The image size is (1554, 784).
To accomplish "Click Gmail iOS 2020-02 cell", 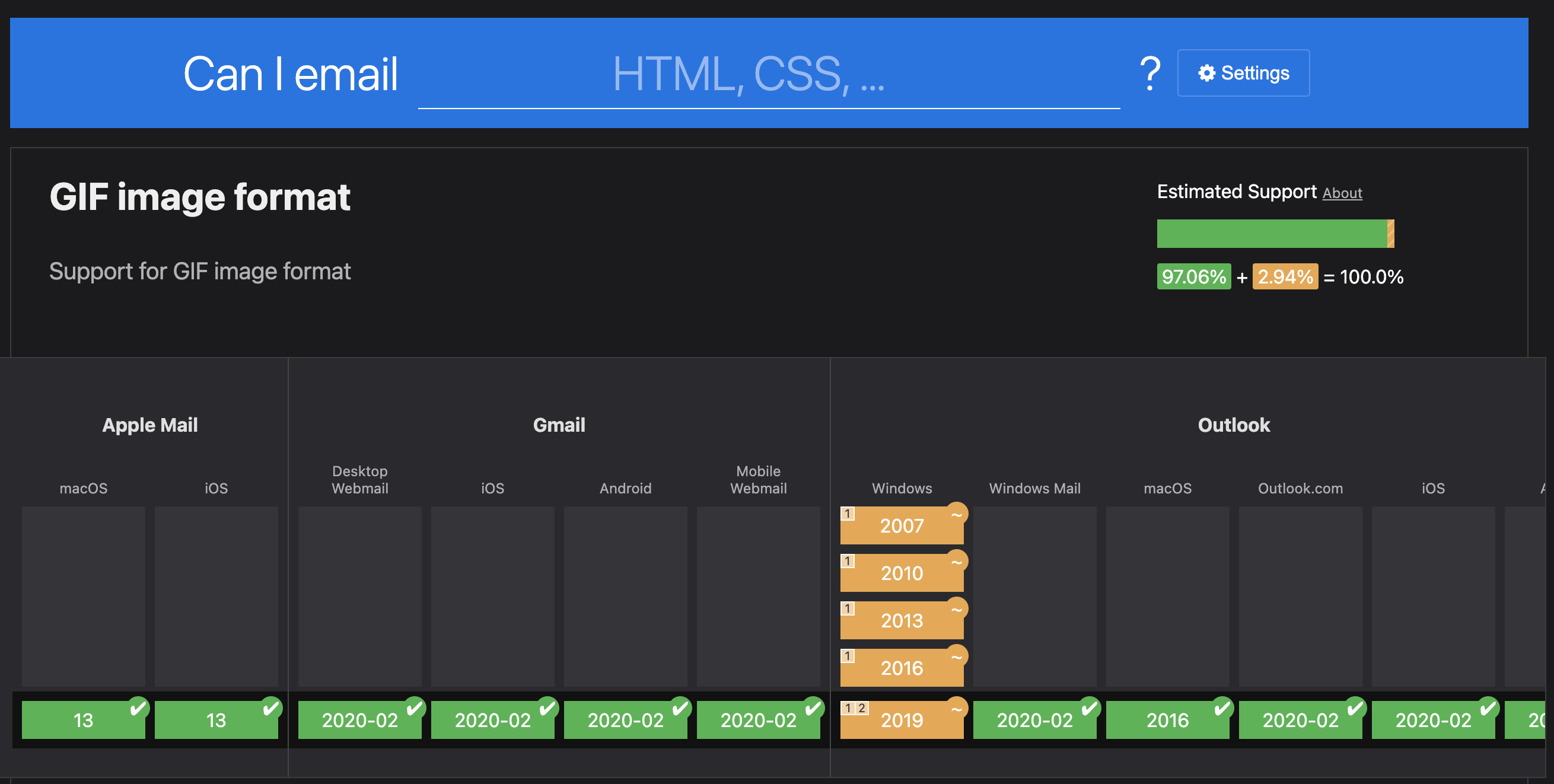I will (x=492, y=720).
